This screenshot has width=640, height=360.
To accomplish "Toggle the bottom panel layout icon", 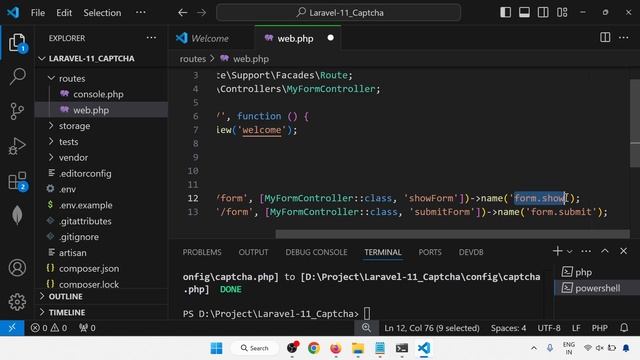I will [524, 12].
